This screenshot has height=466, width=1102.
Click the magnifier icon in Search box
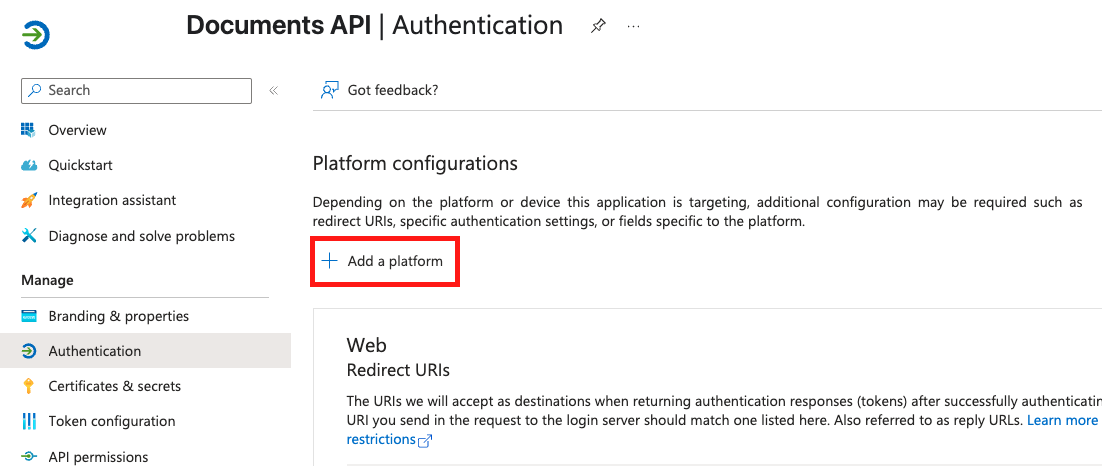click(x=35, y=91)
